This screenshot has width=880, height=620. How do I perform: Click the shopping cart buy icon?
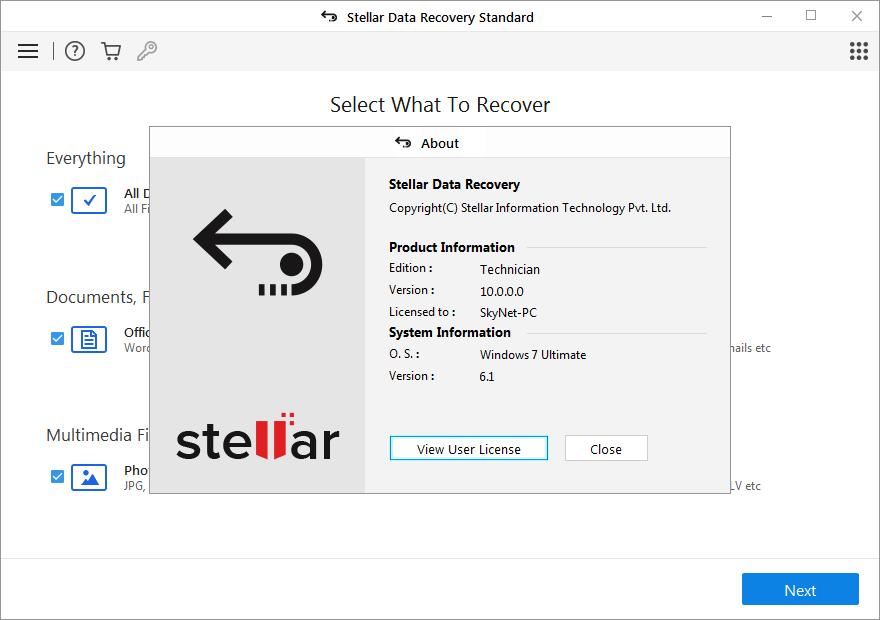coord(111,51)
